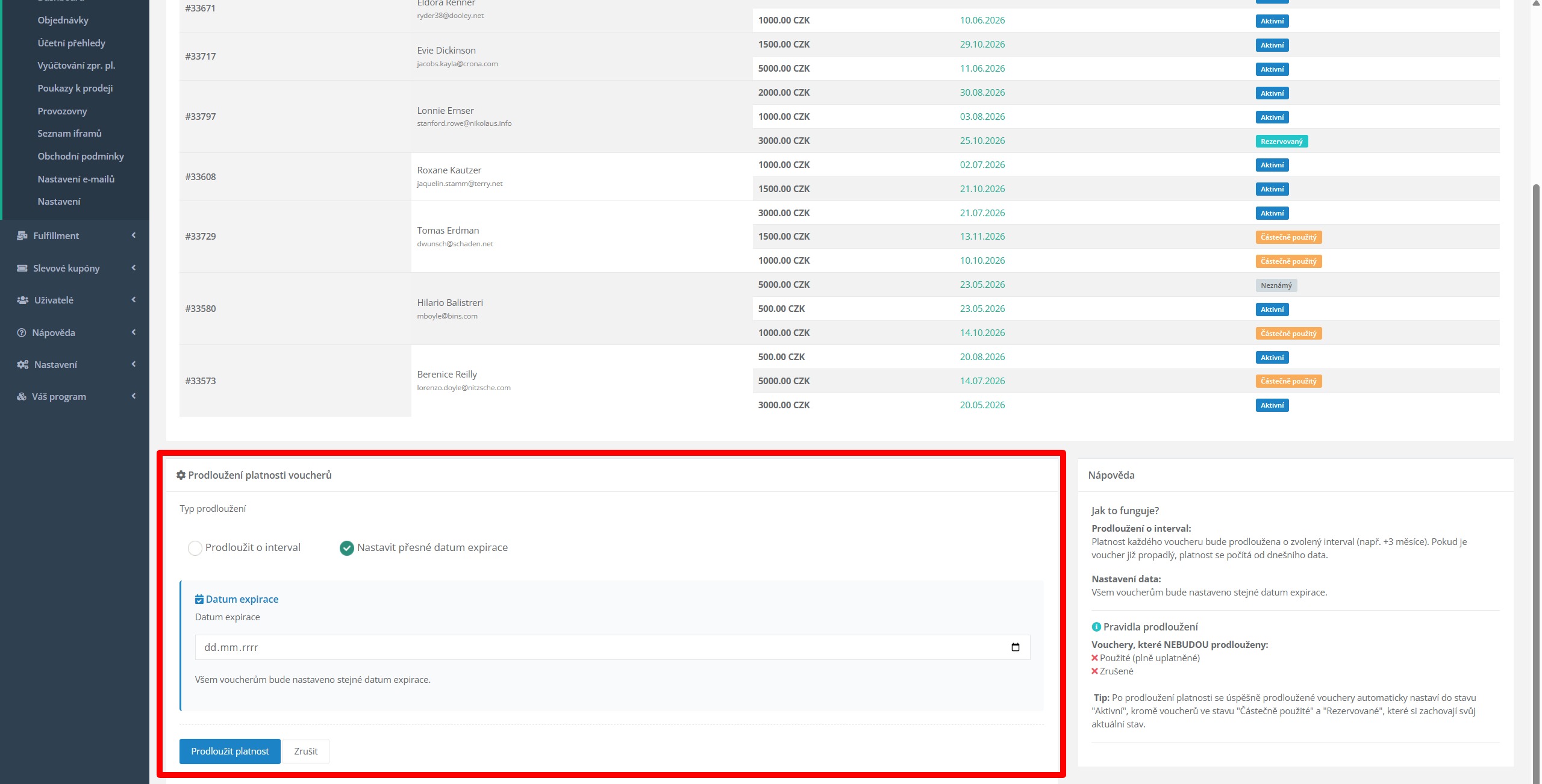This screenshot has width=1542, height=784.
Task: Expand the Fulfillment menu chevron
Action: click(134, 235)
